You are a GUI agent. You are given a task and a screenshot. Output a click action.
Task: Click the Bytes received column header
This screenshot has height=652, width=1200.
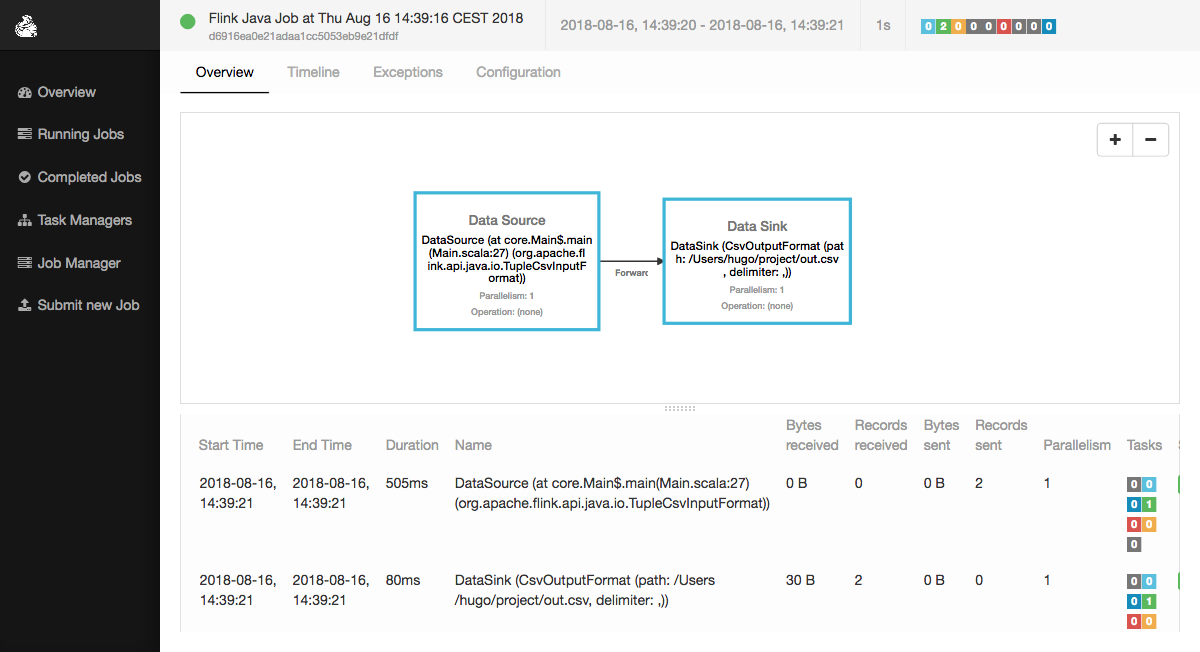(x=812, y=435)
